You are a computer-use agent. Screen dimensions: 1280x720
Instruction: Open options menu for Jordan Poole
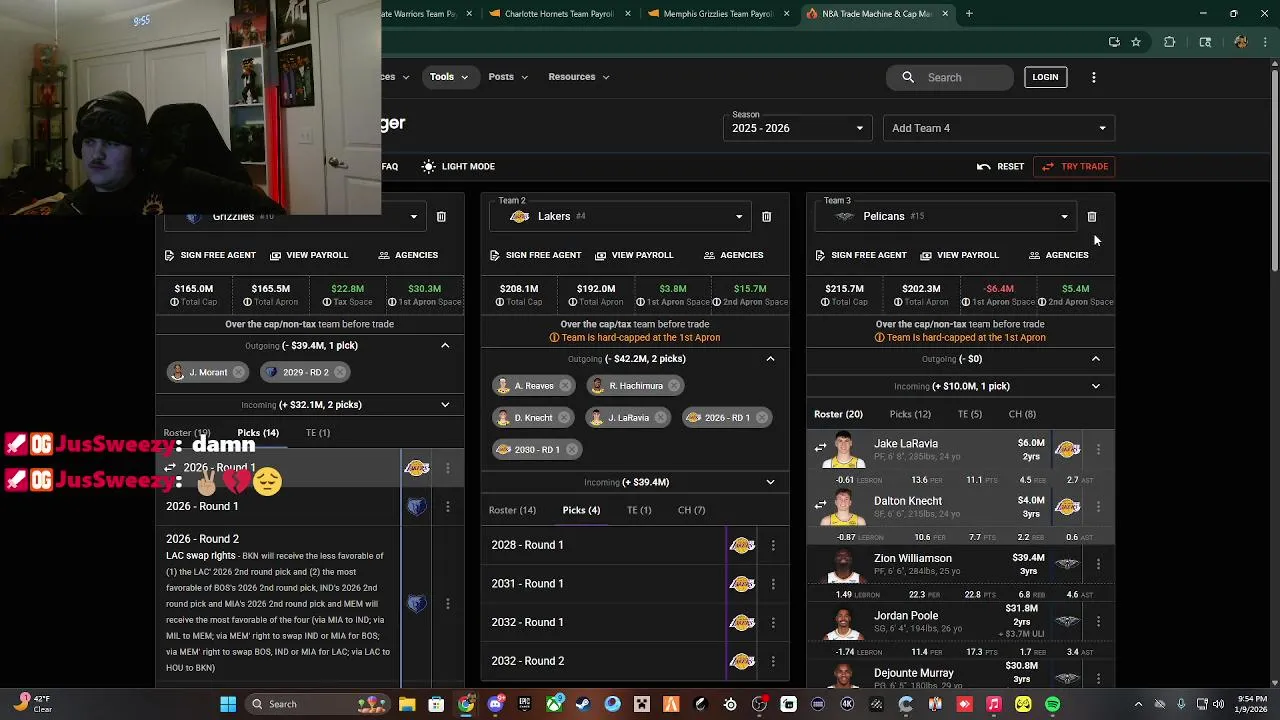pos(1098,621)
